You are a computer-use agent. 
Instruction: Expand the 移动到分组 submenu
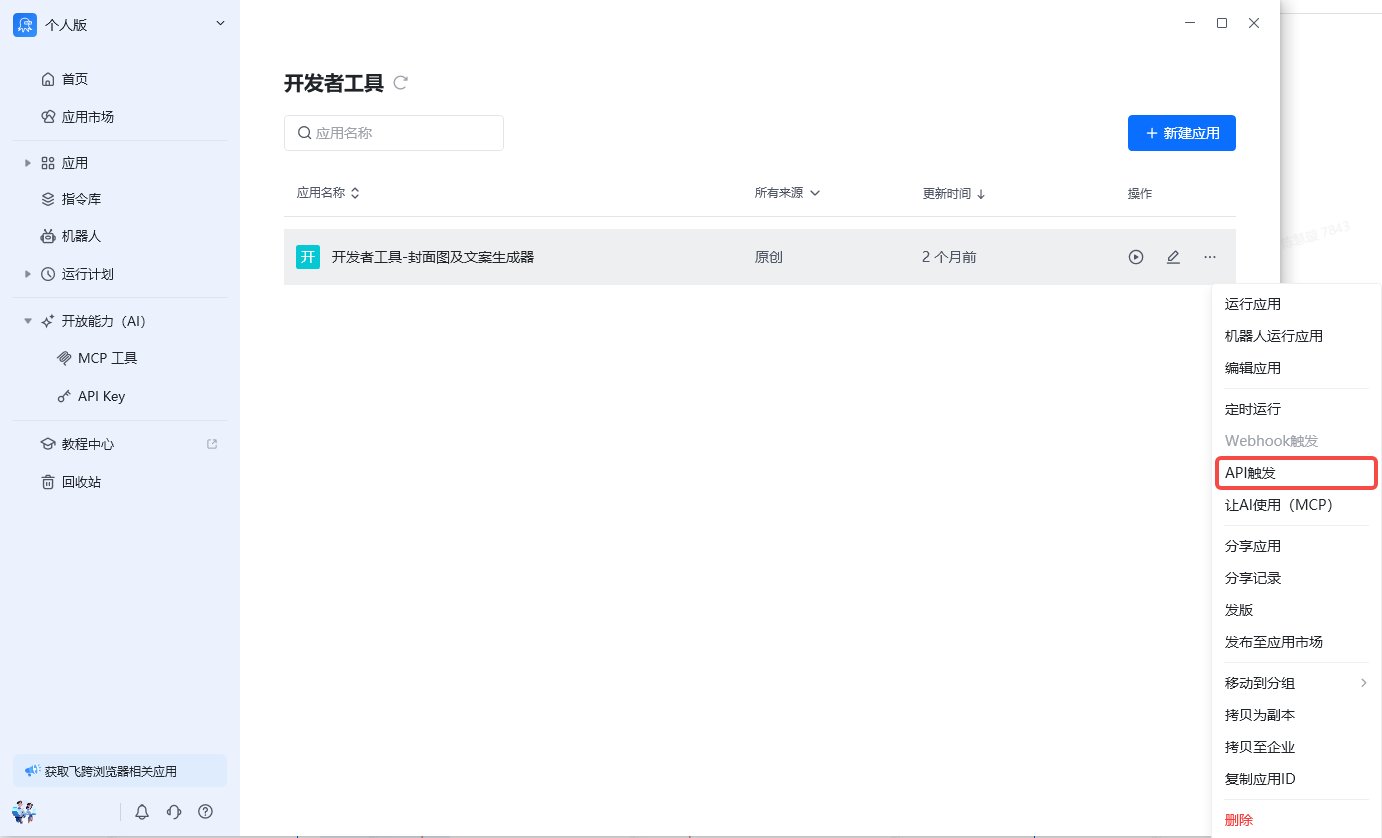[1296, 683]
